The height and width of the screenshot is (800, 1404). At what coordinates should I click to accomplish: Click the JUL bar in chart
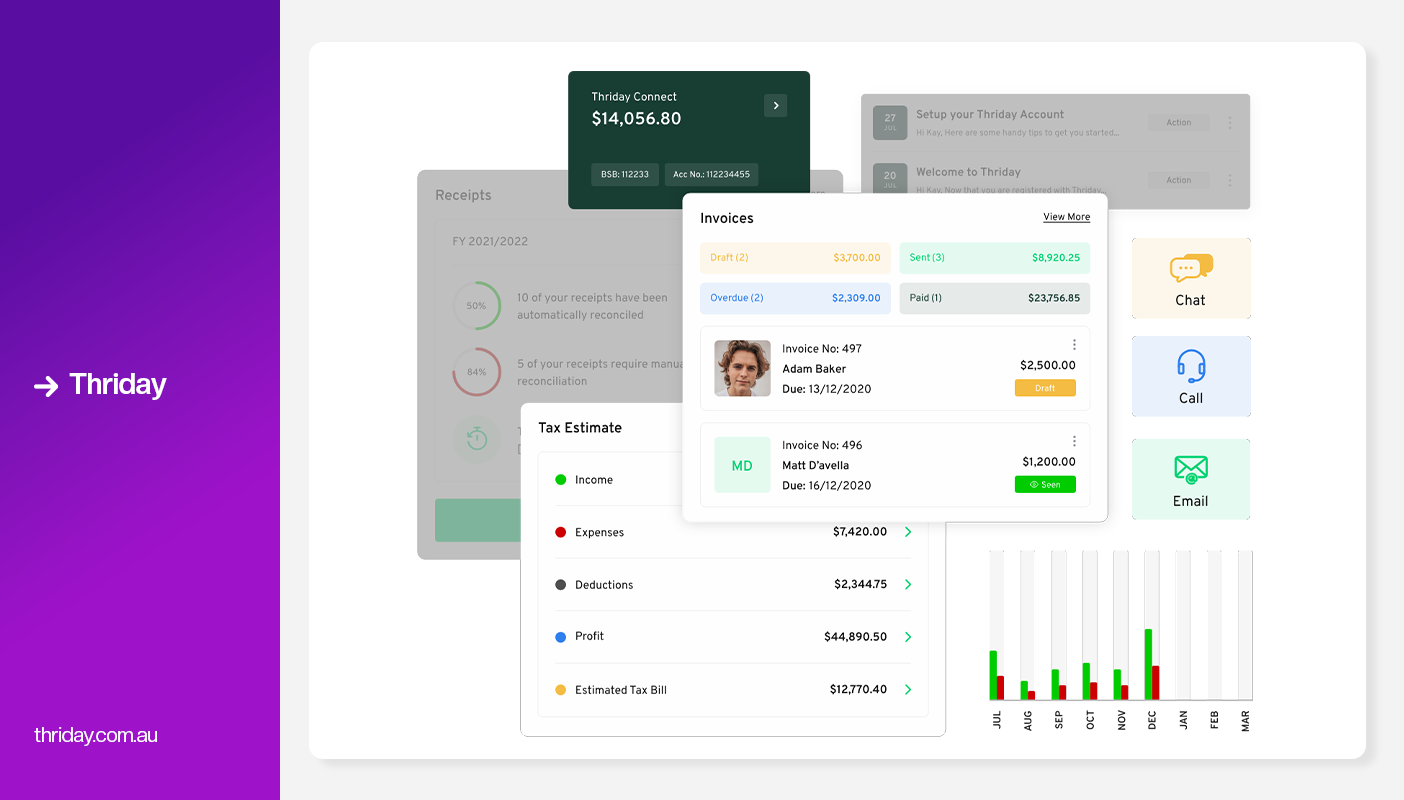[997, 675]
